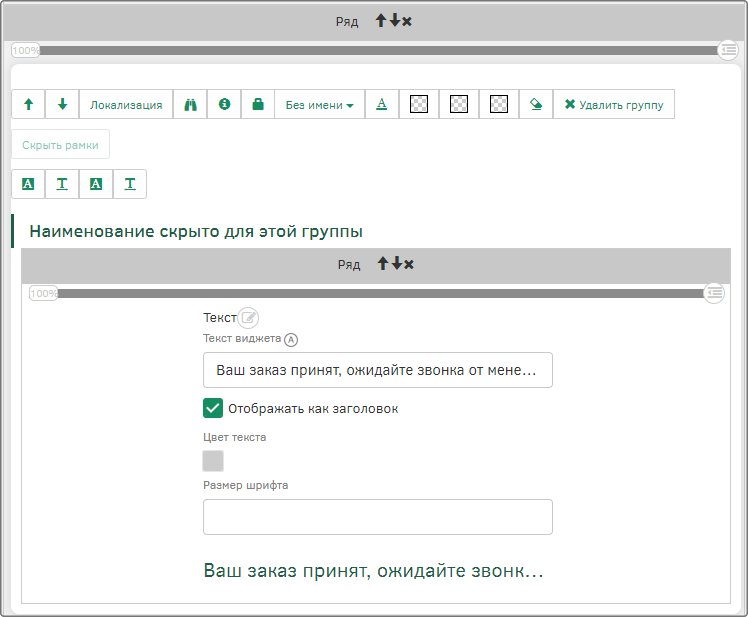Screen dimensions: 748x617
Task: Click the inner row 100% width label
Action: tap(43, 293)
